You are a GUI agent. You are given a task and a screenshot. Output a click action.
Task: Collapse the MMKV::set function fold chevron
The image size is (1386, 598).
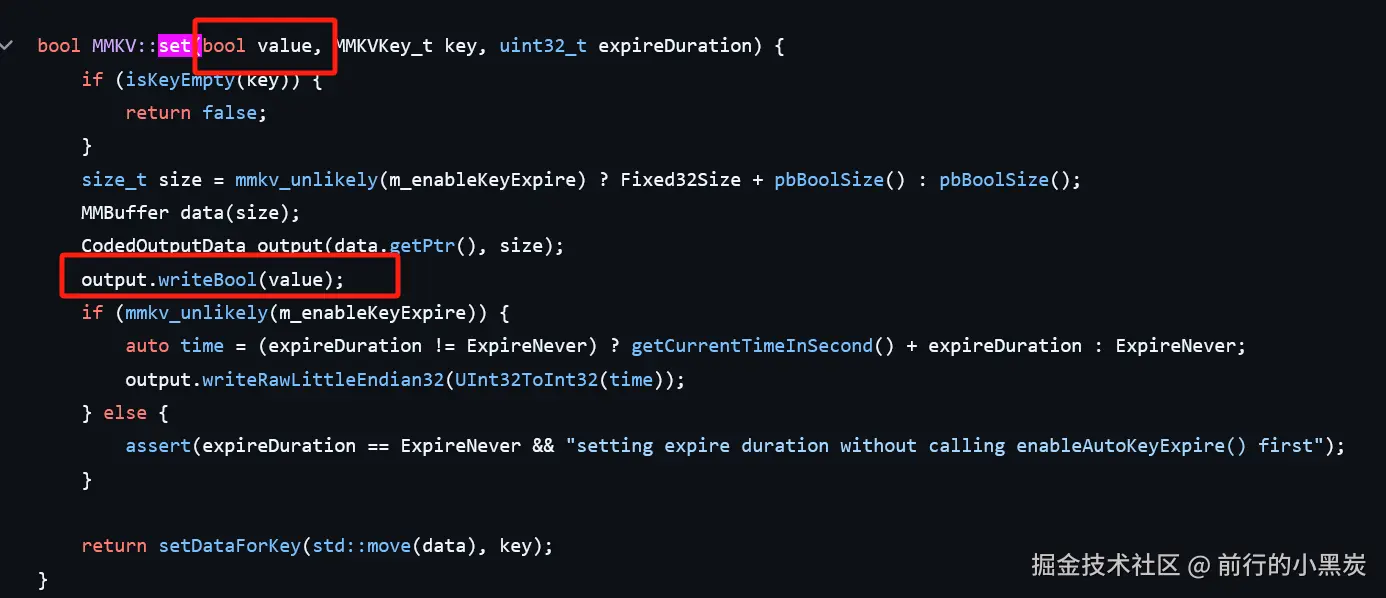(8, 46)
